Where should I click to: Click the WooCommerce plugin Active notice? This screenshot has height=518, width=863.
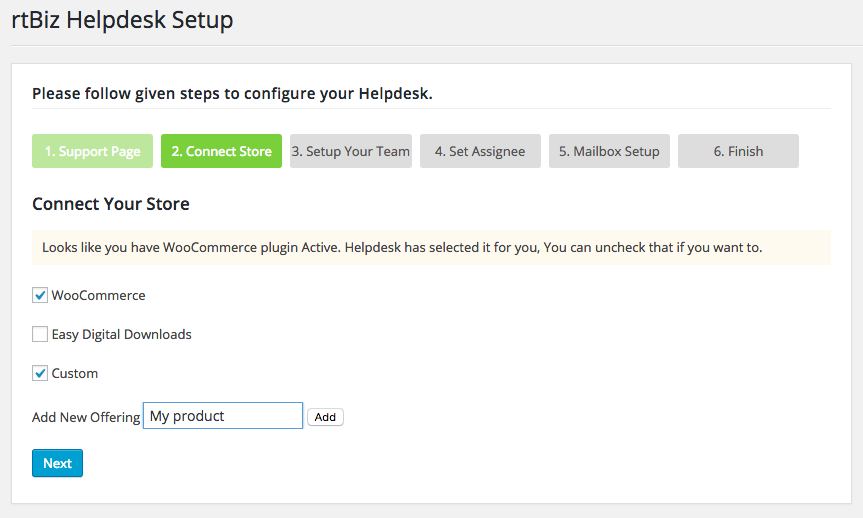402,247
